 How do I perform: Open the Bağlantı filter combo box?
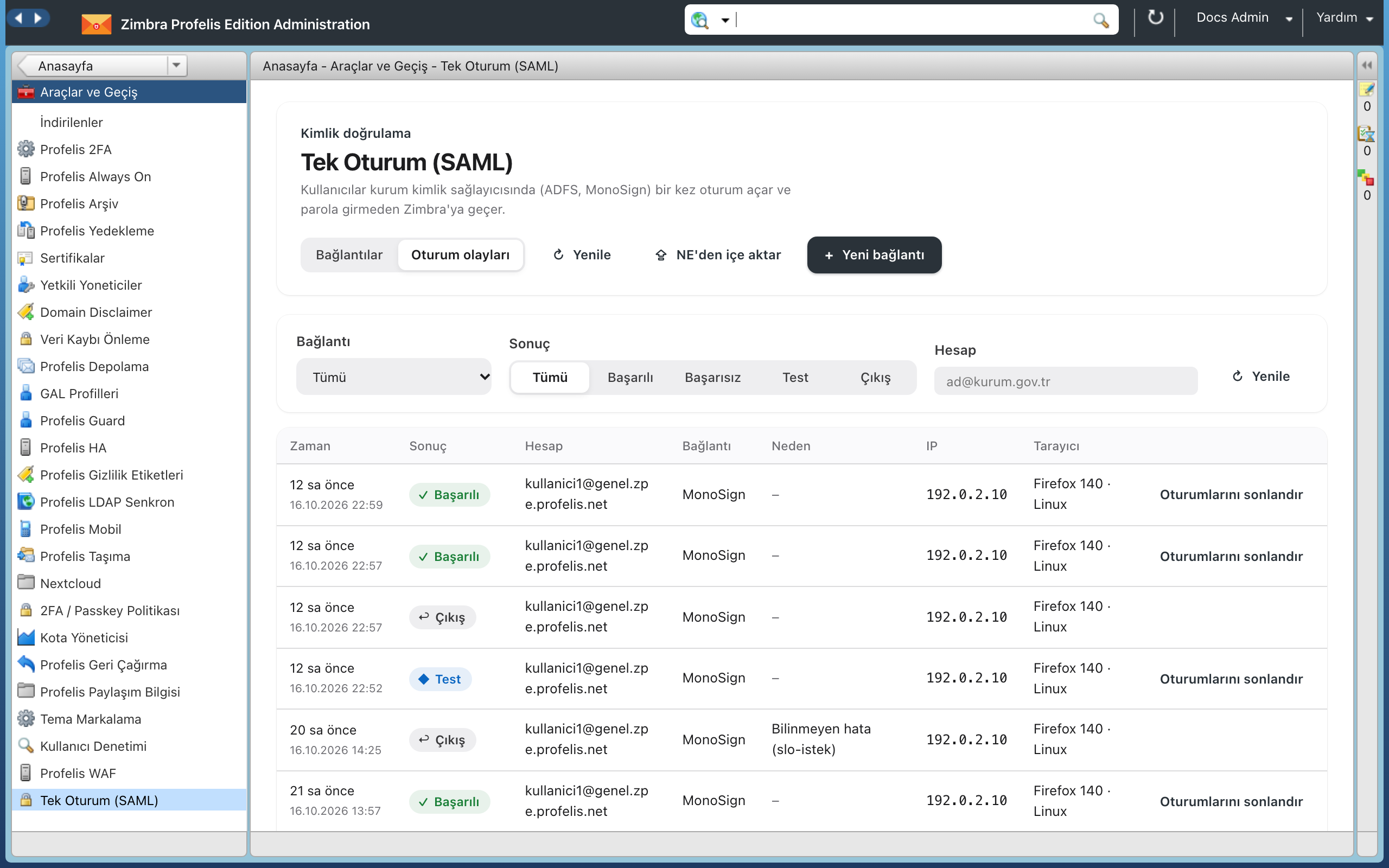[394, 376]
